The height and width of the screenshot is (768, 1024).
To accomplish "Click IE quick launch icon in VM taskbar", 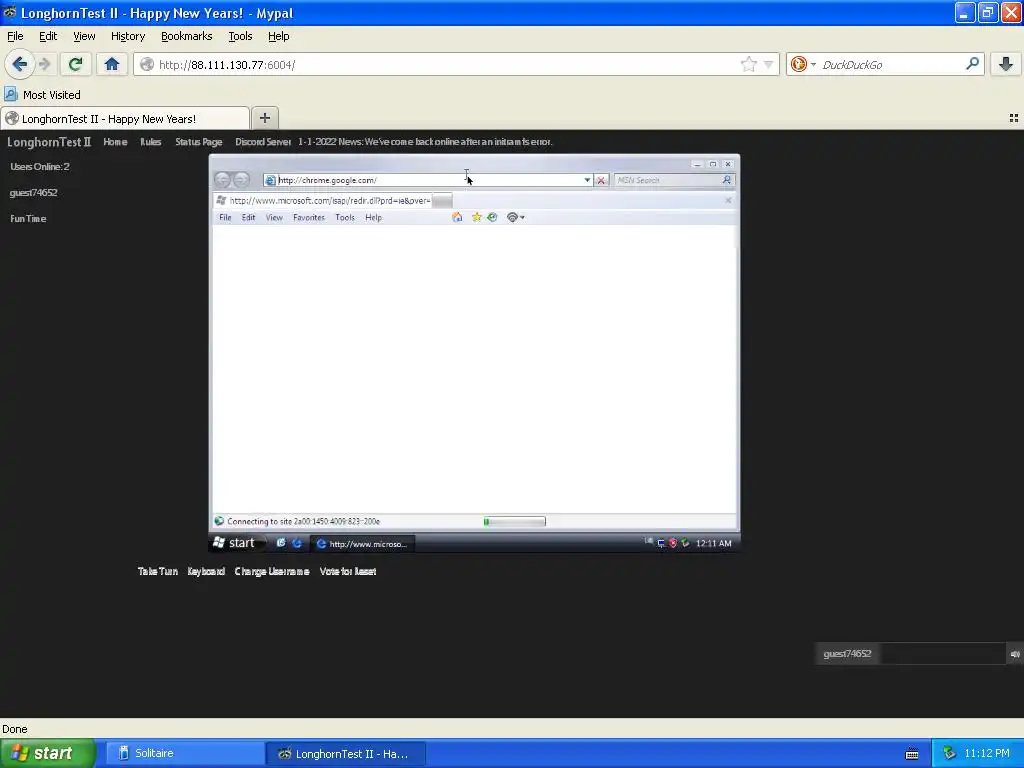I will click(x=296, y=543).
